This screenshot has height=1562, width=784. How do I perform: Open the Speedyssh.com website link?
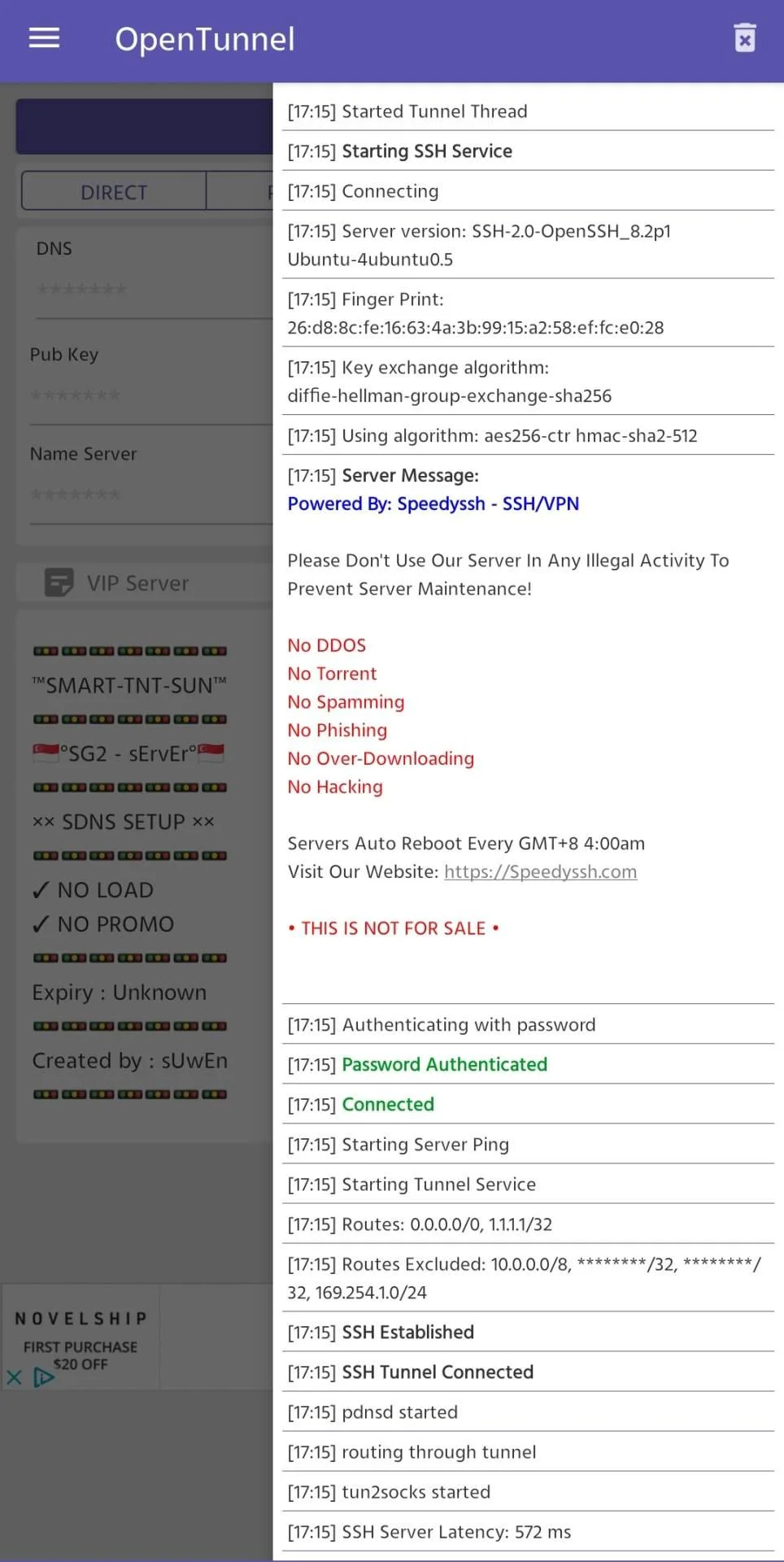(x=540, y=871)
